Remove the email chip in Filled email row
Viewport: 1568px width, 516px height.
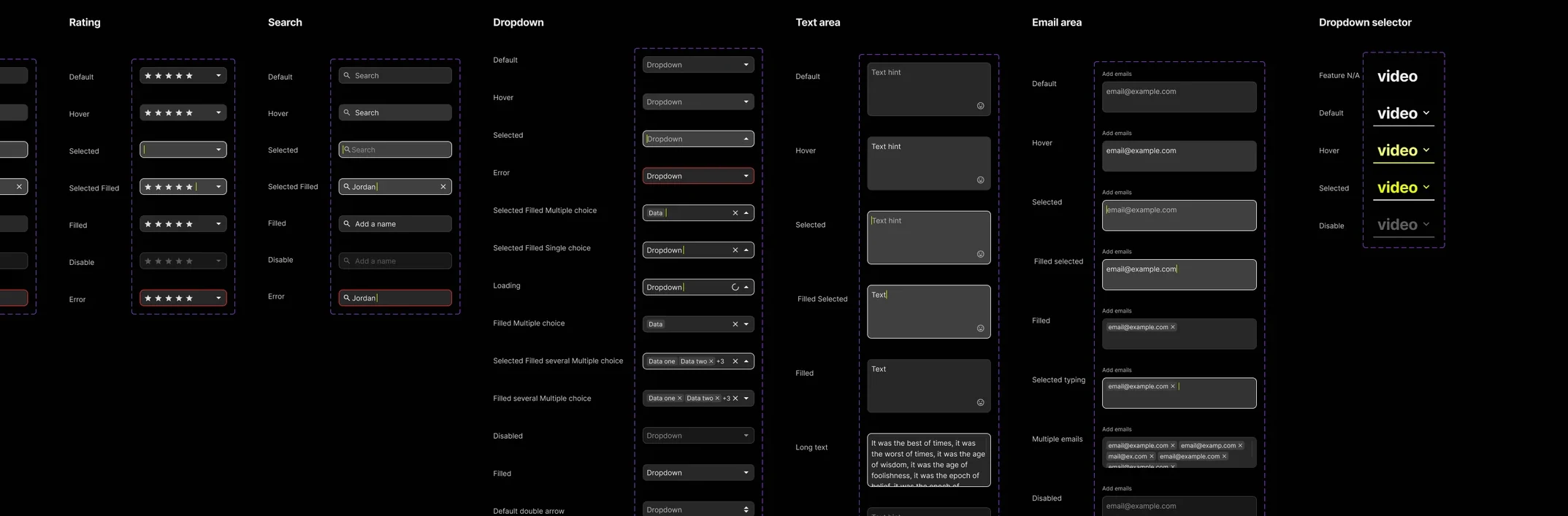click(x=1173, y=327)
